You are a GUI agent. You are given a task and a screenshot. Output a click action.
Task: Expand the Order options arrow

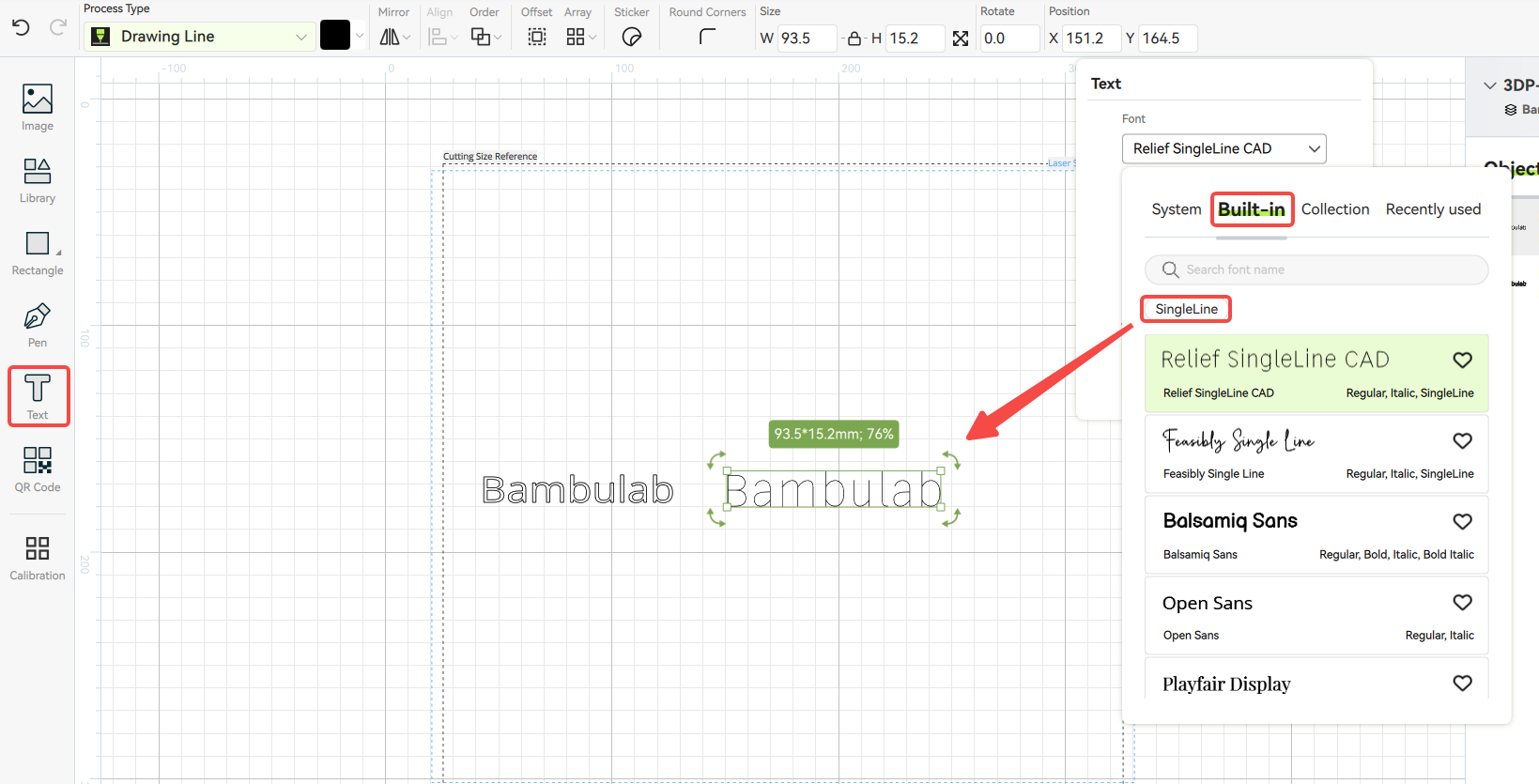tap(498, 38)
